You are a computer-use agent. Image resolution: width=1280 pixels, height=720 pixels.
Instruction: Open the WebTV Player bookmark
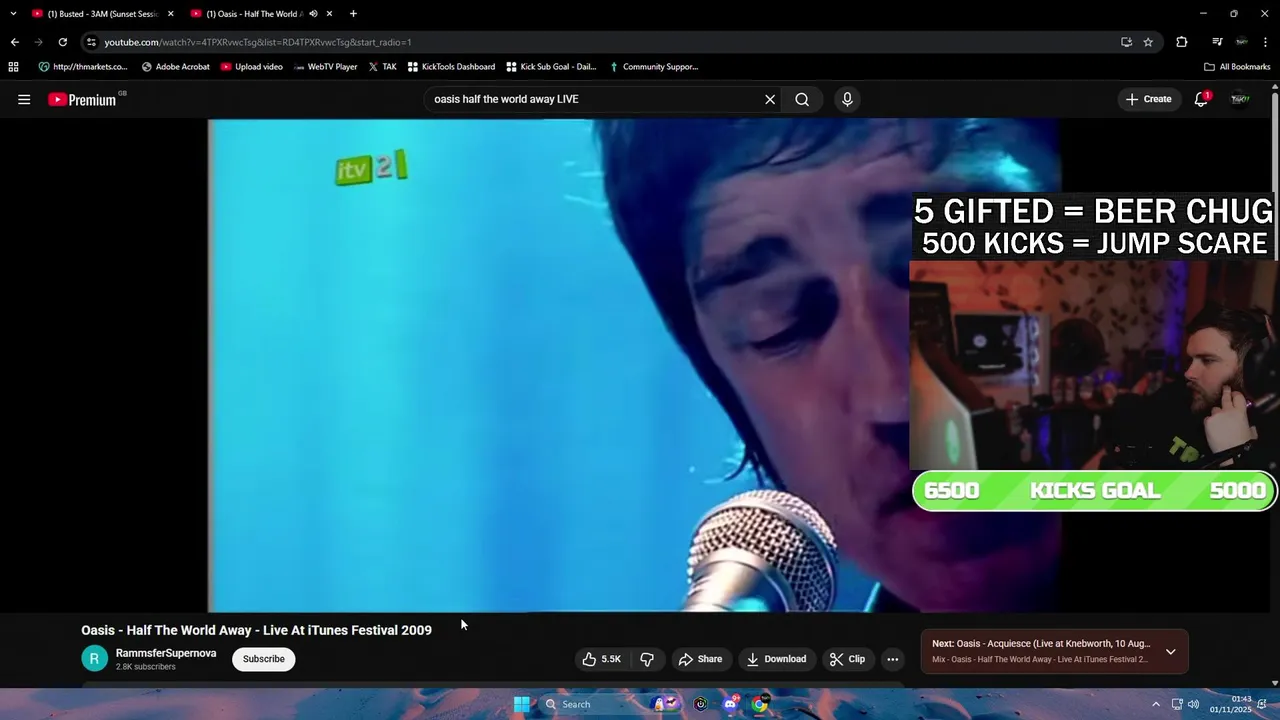click(325, 67)
